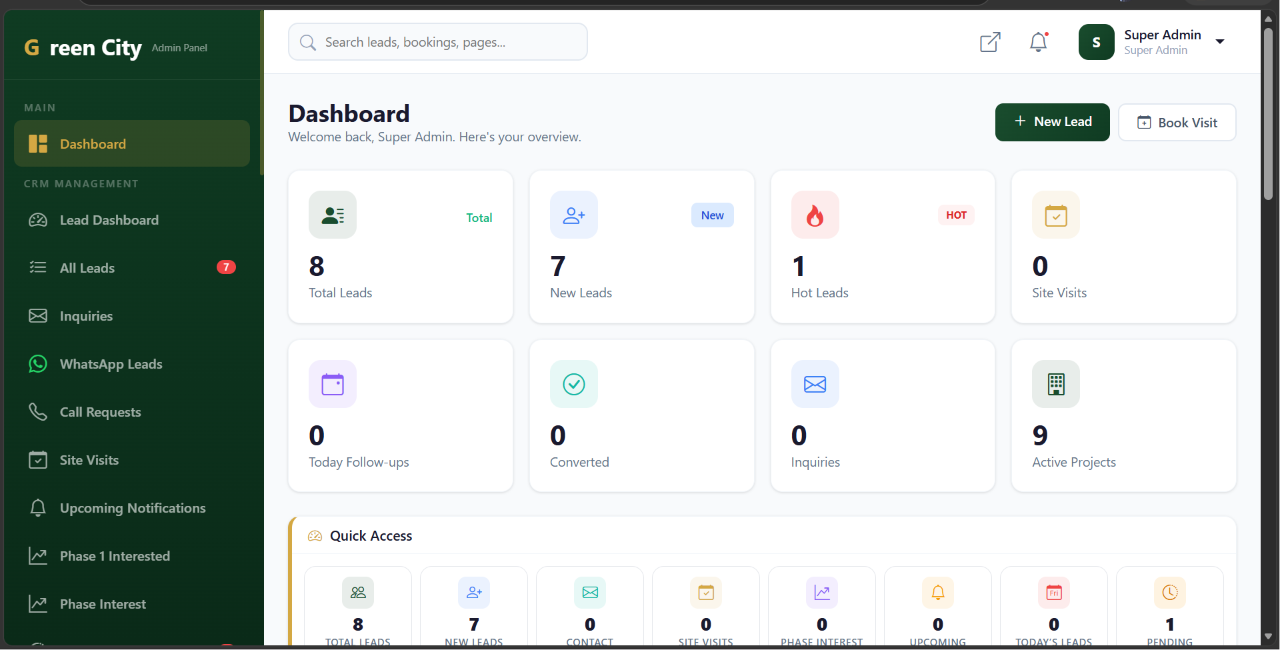Open Dashboard in the sidebar
The height and width of the screenshot is (650, 1280).
132,143
